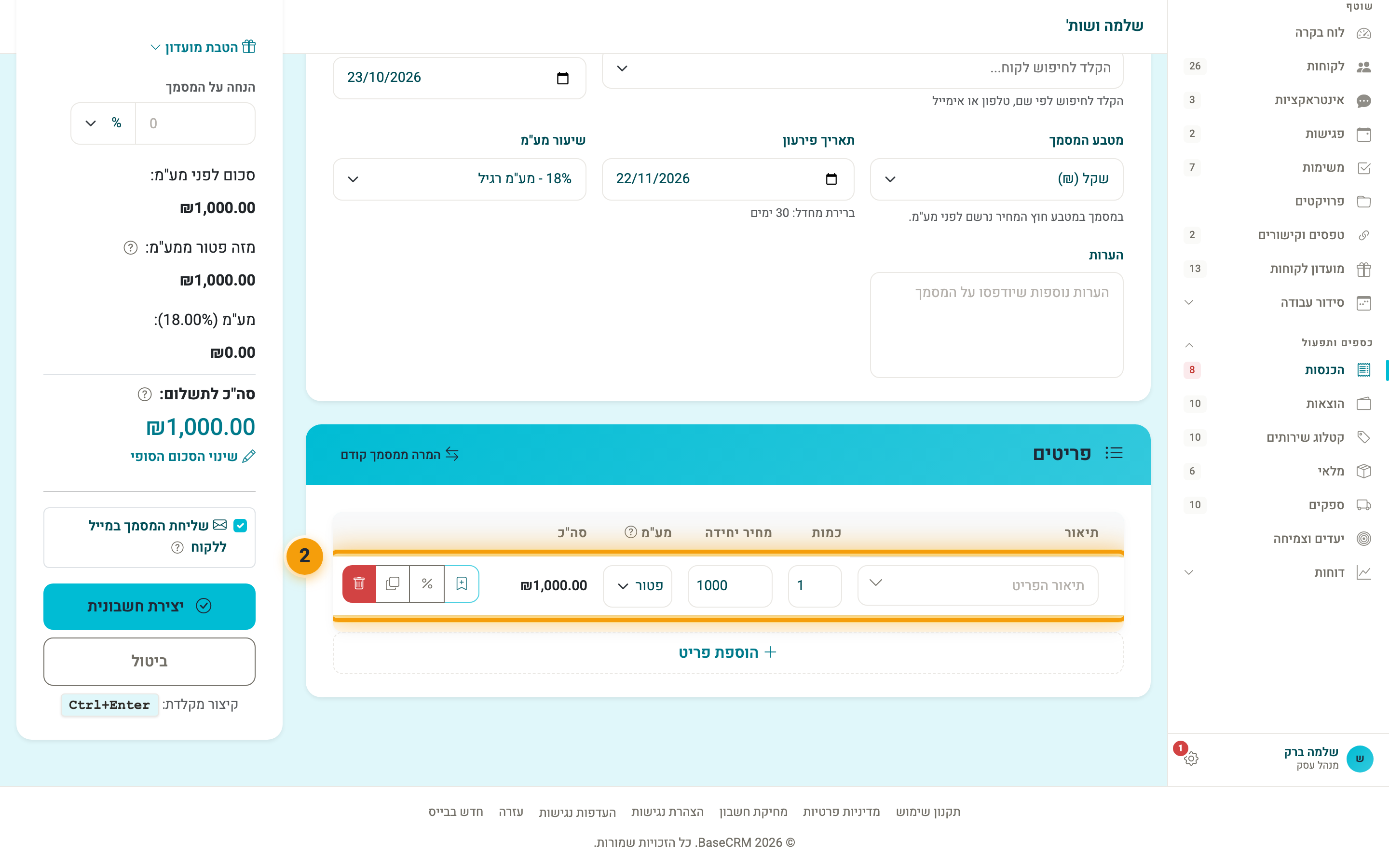Open מדיניות פרטיות footer link
This screenshot has height=868, width=1389.
(841, 812)
